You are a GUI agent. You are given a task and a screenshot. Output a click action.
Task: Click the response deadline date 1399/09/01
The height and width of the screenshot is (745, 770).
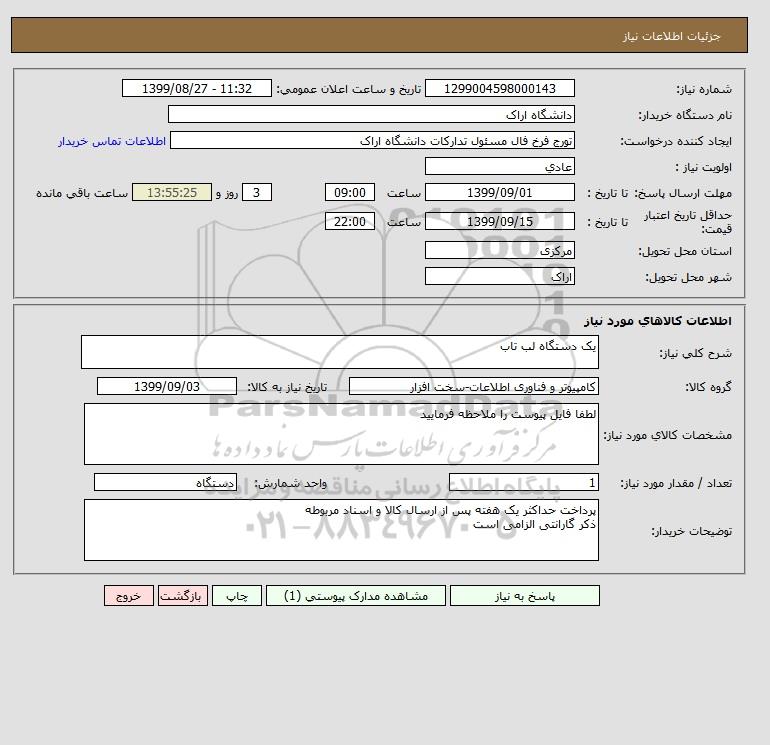point(500,193)
